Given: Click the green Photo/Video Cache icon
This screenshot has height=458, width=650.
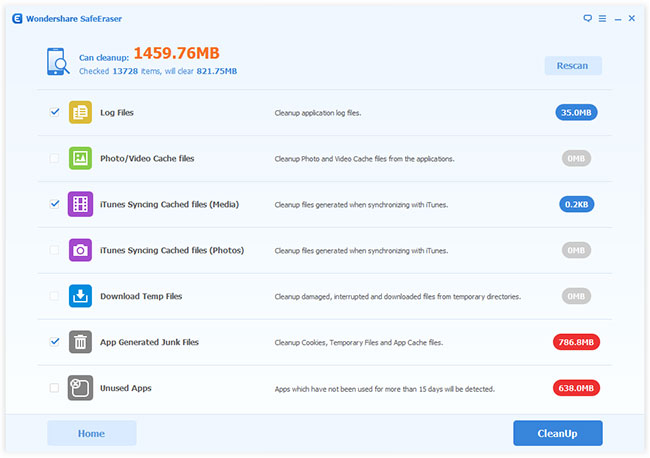Looking at the screenshot, I should tap(80, 158).
